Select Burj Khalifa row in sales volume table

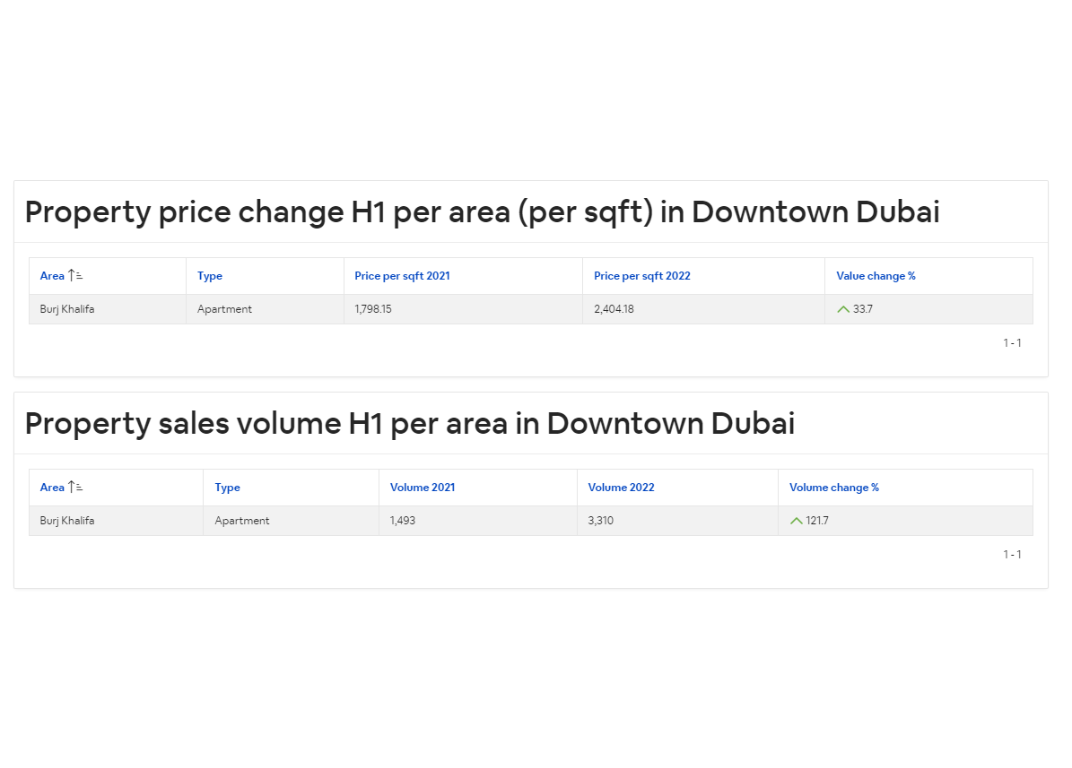(67, 521)
